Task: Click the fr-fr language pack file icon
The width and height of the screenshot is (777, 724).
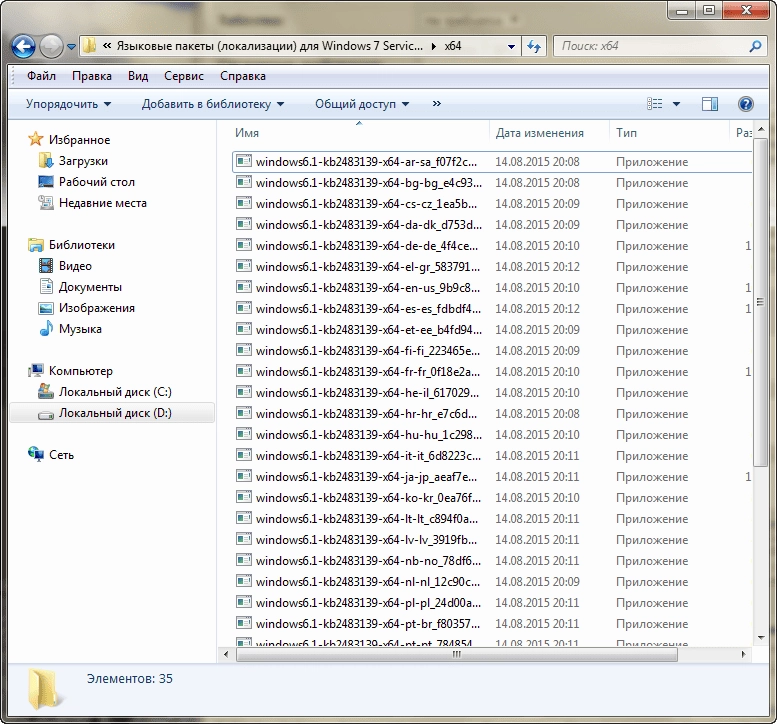Action: click(243, 371)
